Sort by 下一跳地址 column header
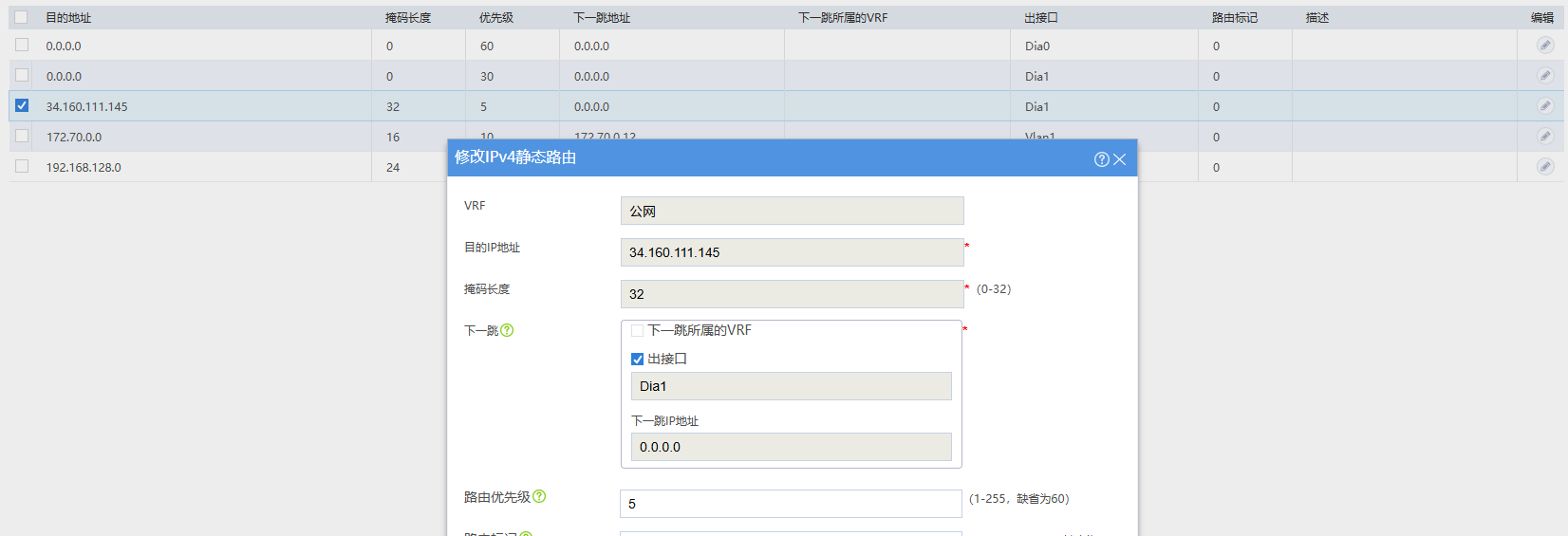 tap(602, 18)
